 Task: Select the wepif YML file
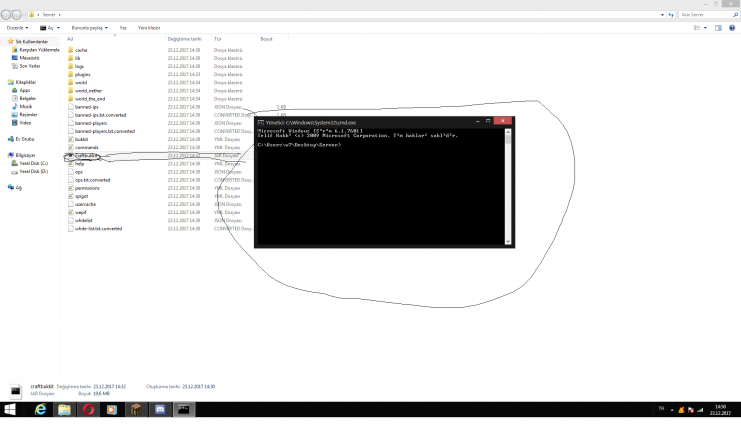point(80,212)
